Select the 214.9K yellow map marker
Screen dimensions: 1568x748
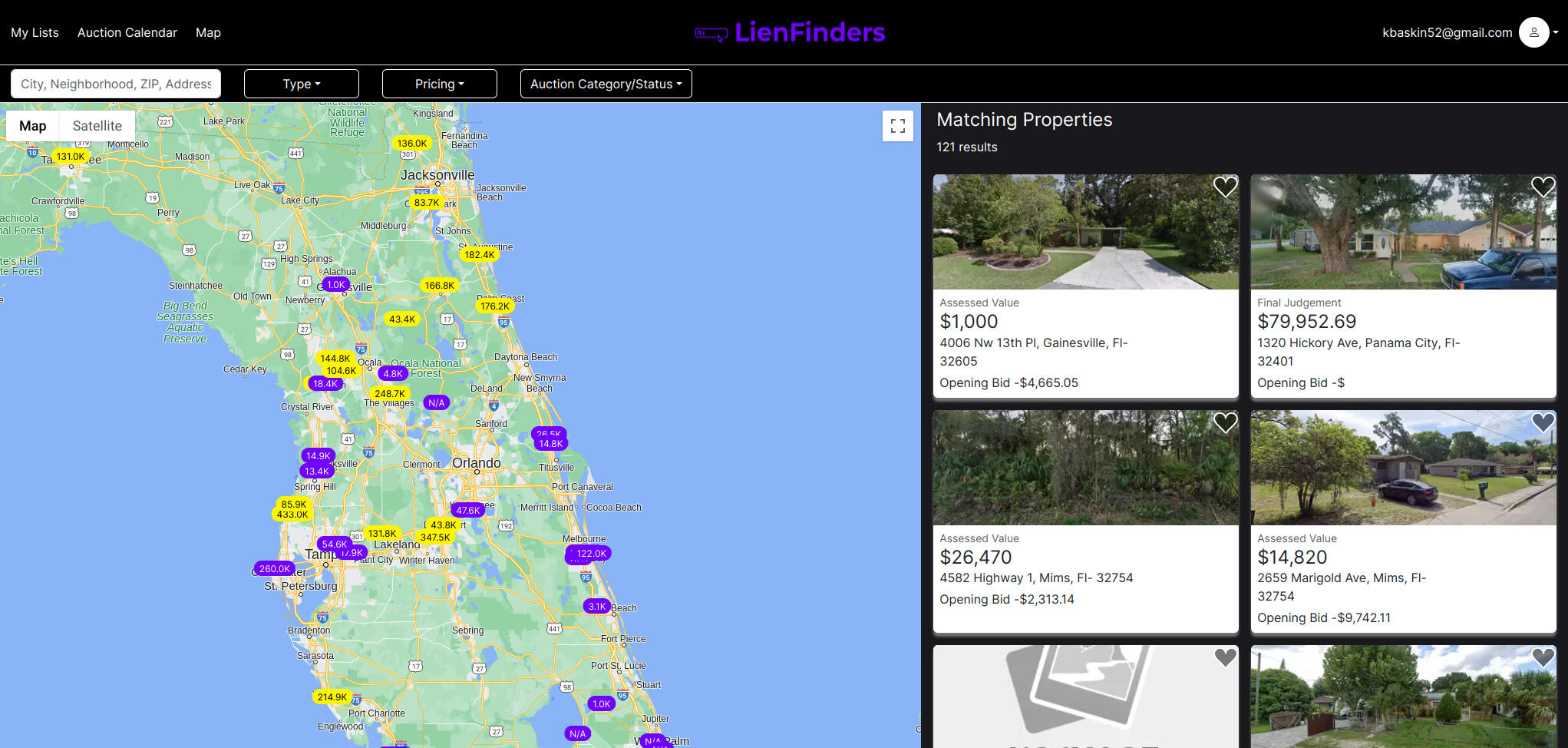click(332, 697)
